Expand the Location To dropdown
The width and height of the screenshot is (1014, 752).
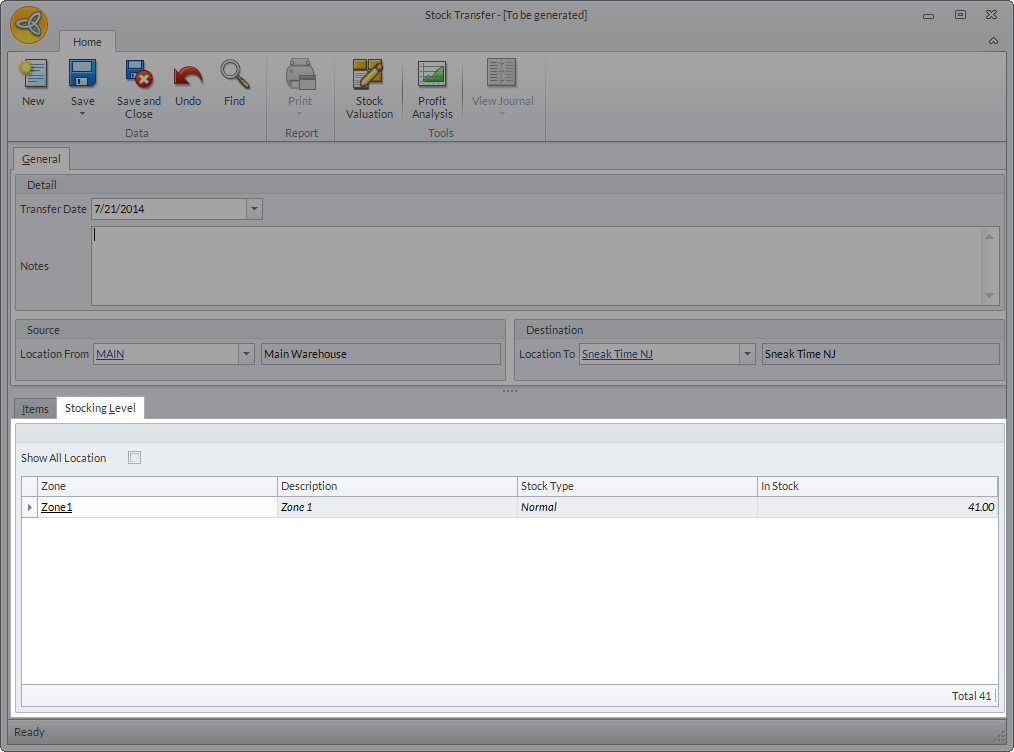click(x=746, y=354)
